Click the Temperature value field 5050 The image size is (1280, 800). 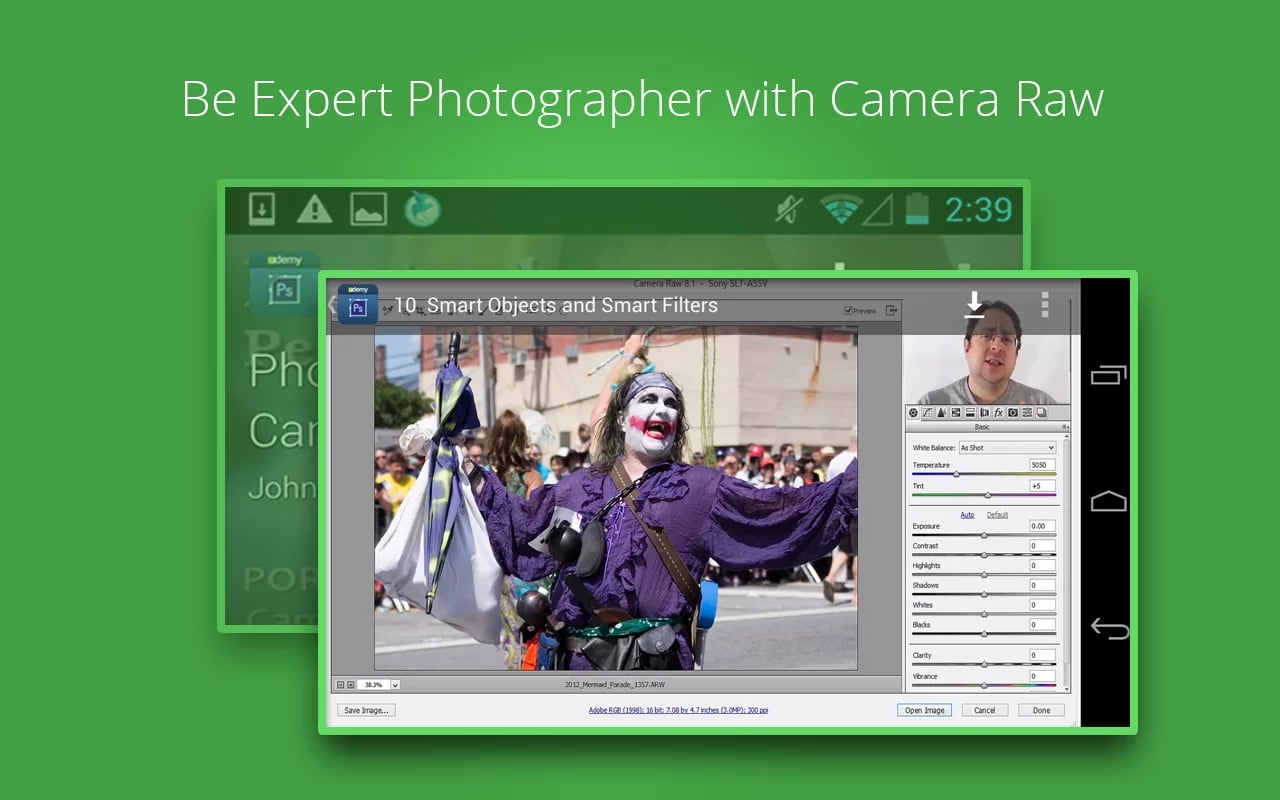click(x=1043, y=465)
